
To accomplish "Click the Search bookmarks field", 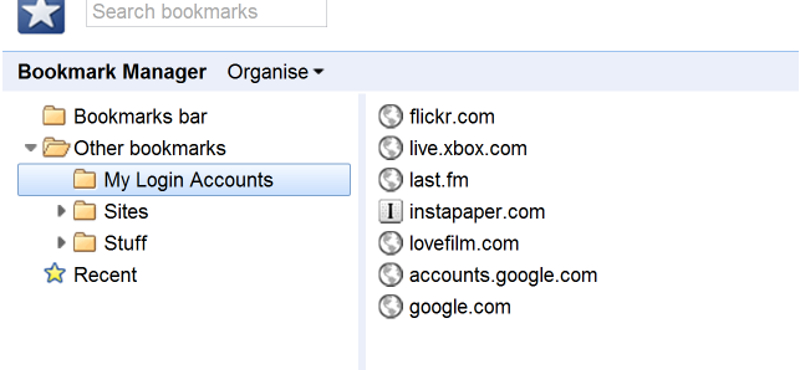I will 207,12.
